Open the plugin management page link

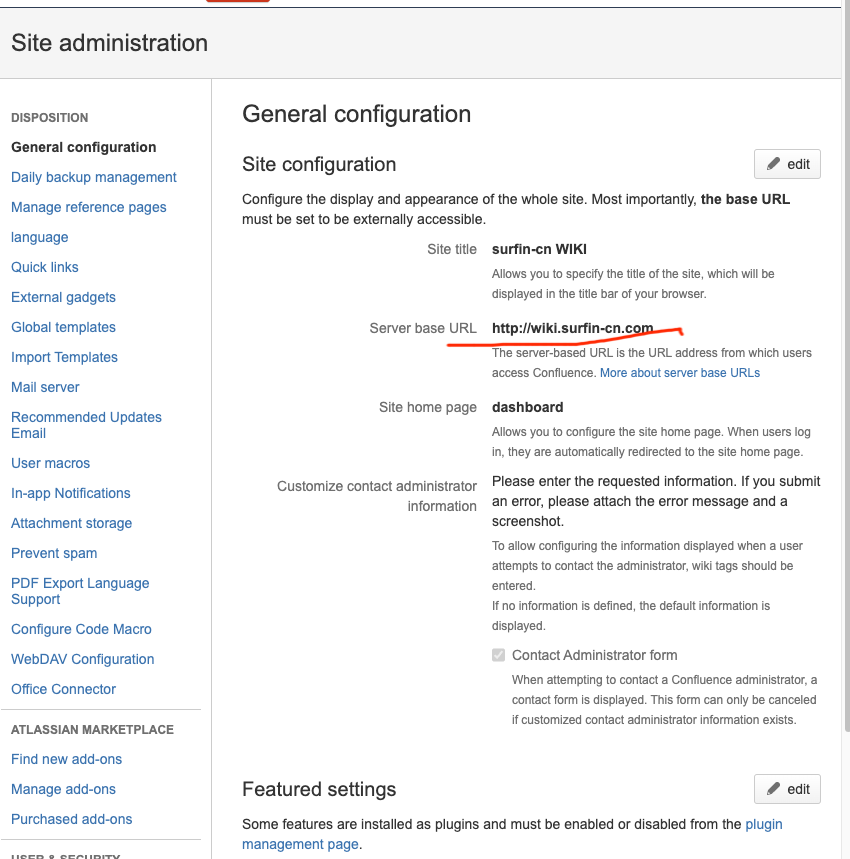coord(512,834)
